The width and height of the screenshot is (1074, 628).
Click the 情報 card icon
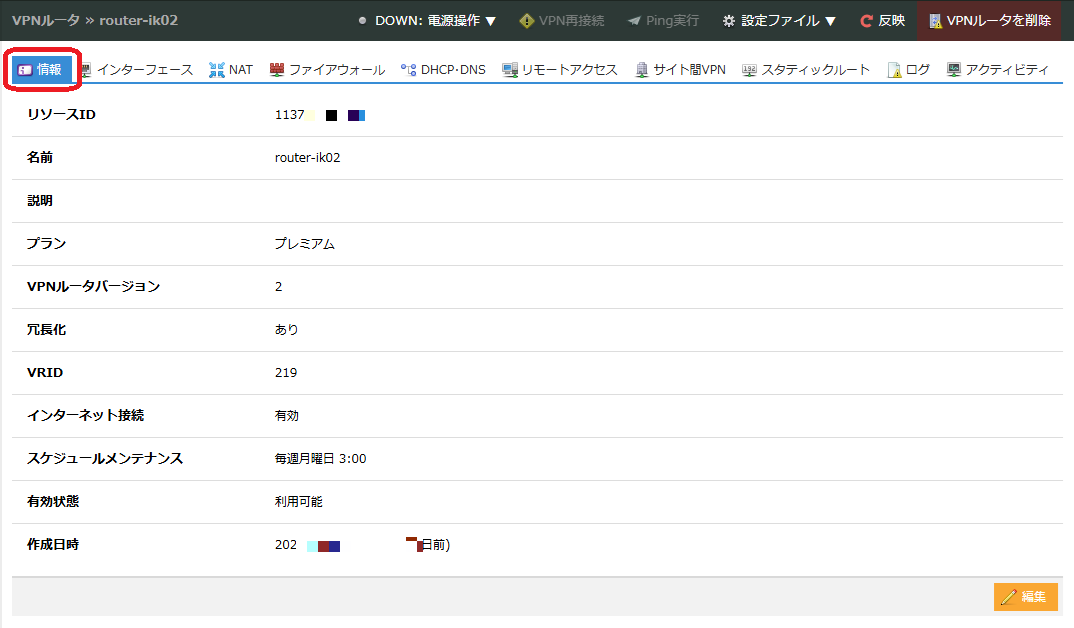click(x=25, y=70)
